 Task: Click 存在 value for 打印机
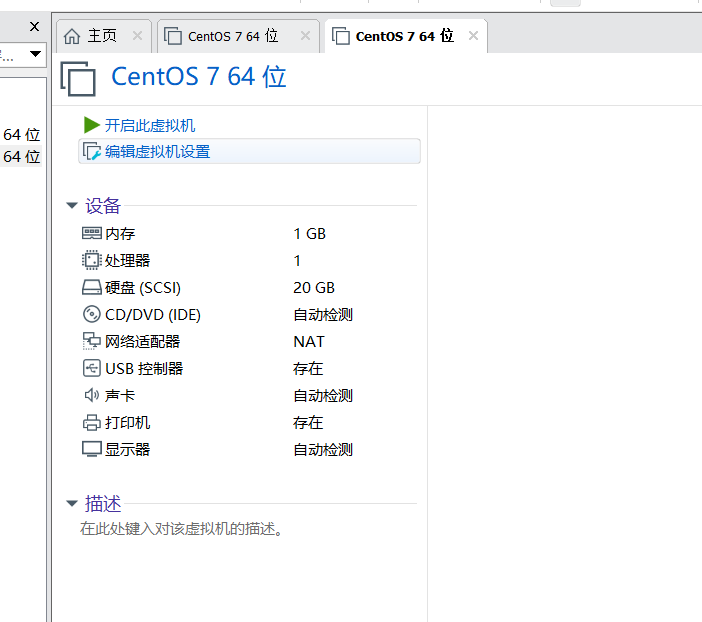(308, 423)
